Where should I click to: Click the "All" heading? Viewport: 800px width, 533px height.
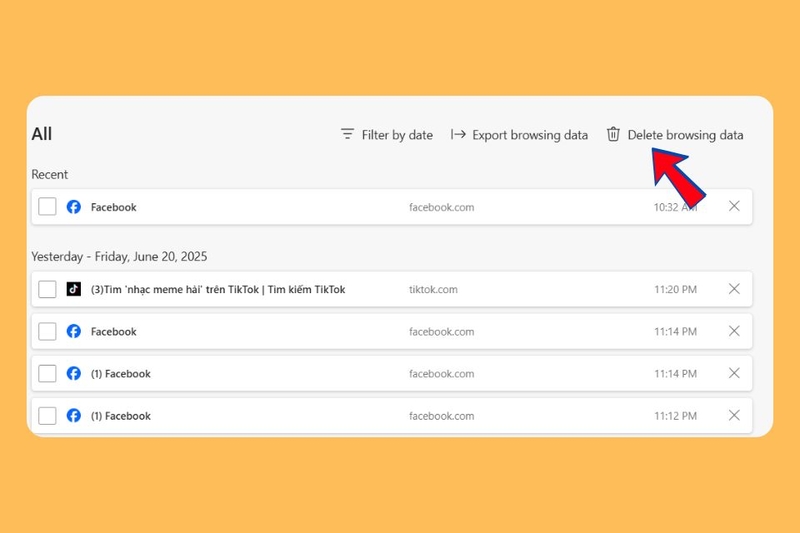tap(42, 134)
